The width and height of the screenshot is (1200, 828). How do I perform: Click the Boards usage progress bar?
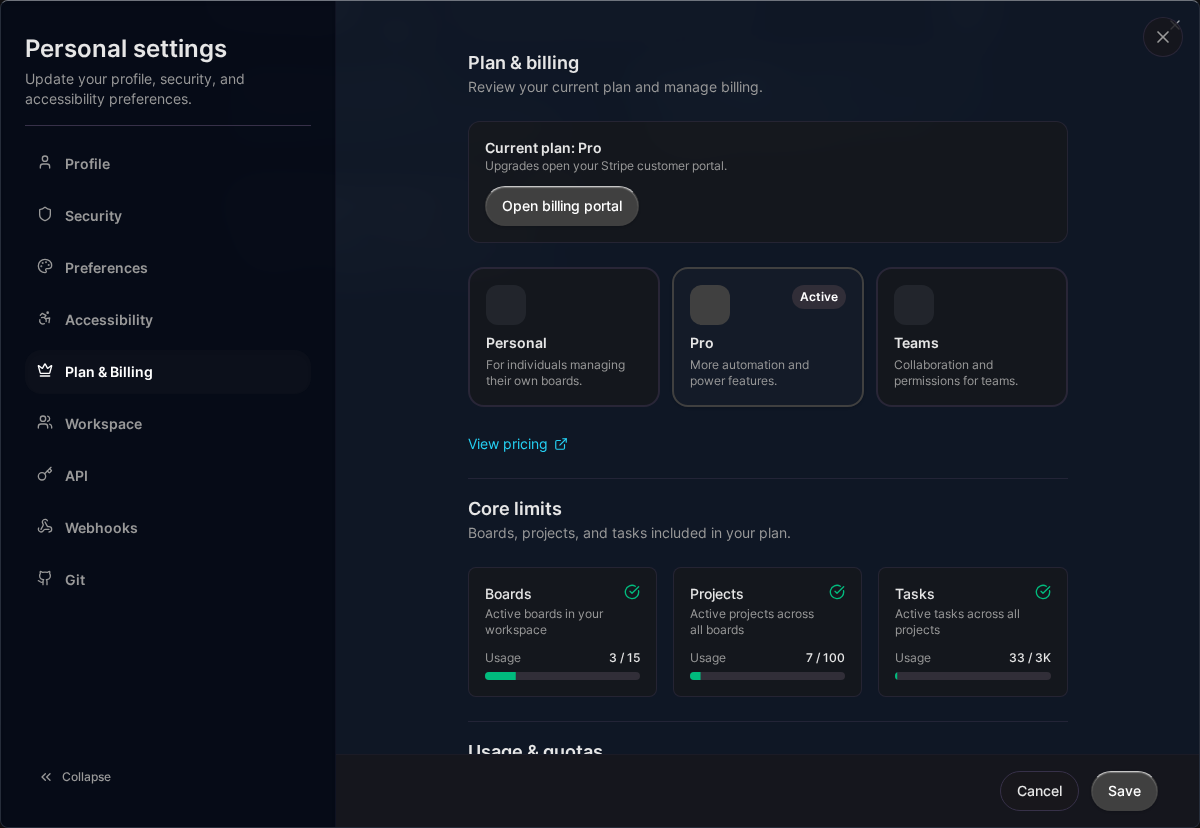562,675
